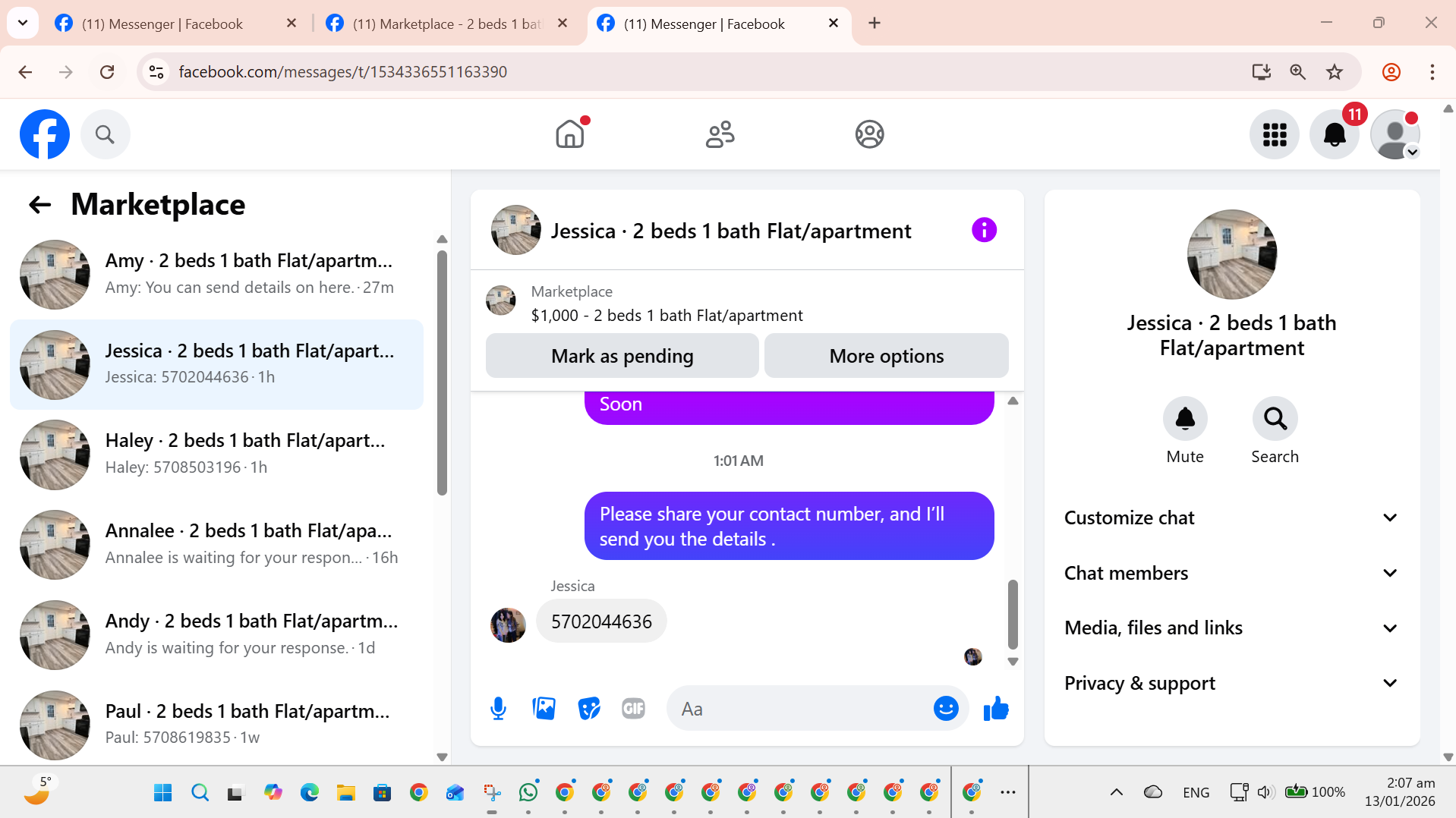Open the Chrome profile icon
1456x818 pixels.
click(1391, 72)
